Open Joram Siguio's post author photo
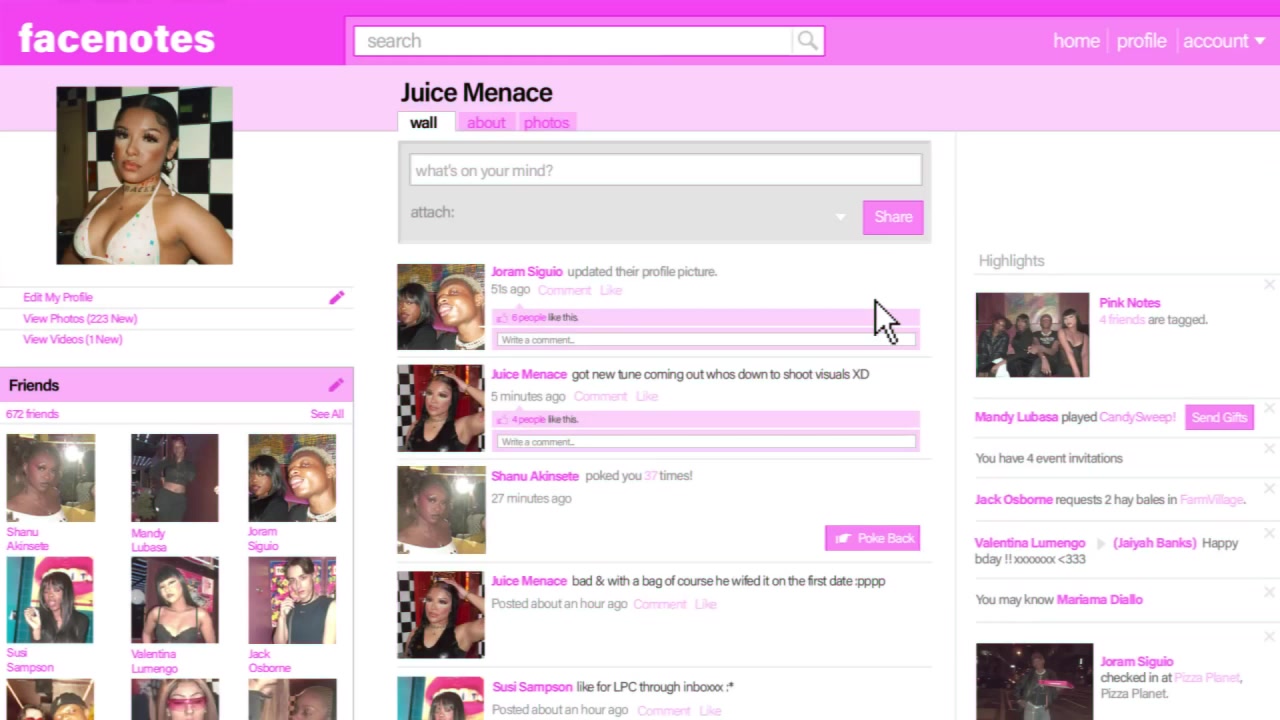The width and height of the screenshot is (1280, 720). tap(441, 307)
